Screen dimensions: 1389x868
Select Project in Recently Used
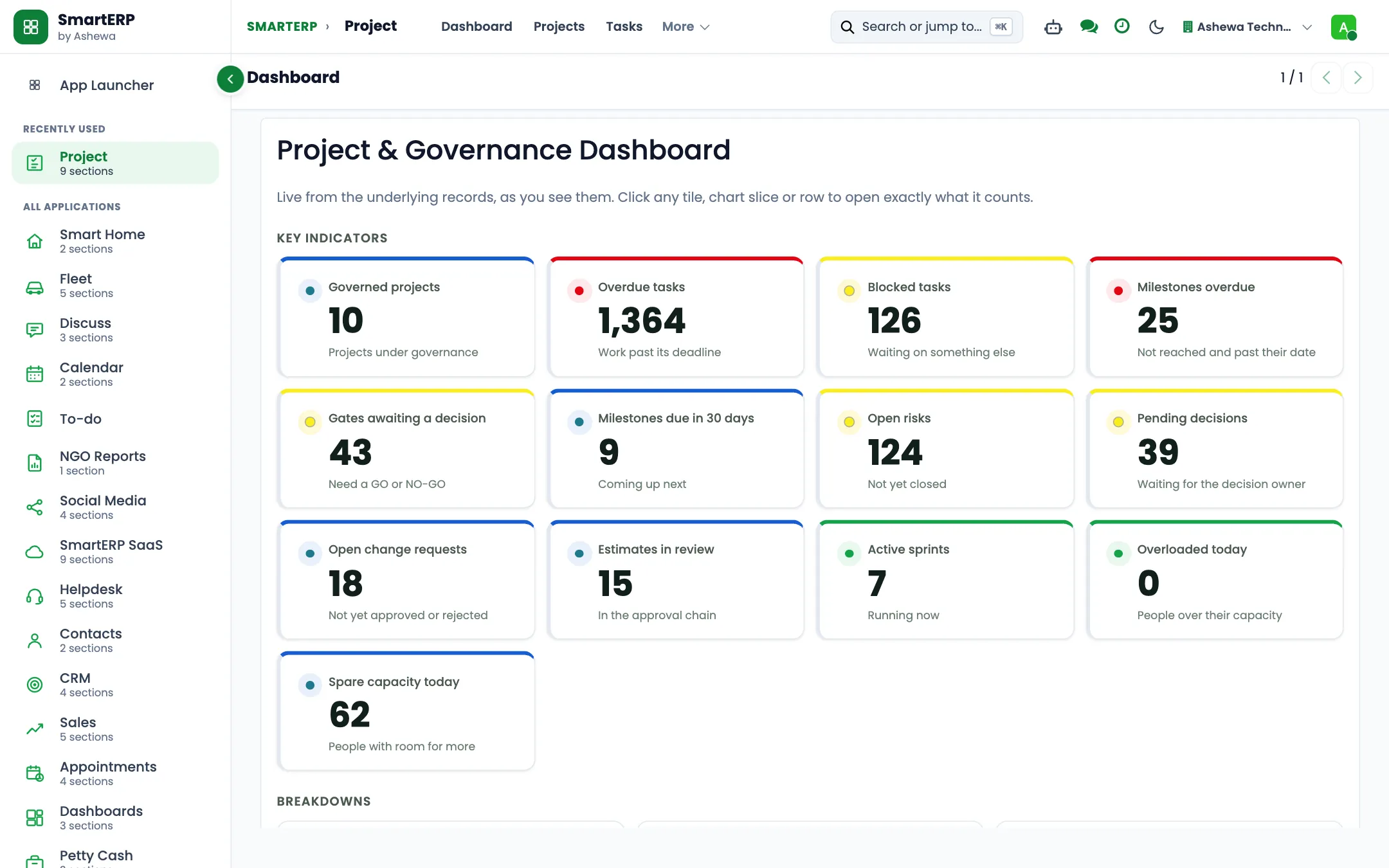point(115,163)
